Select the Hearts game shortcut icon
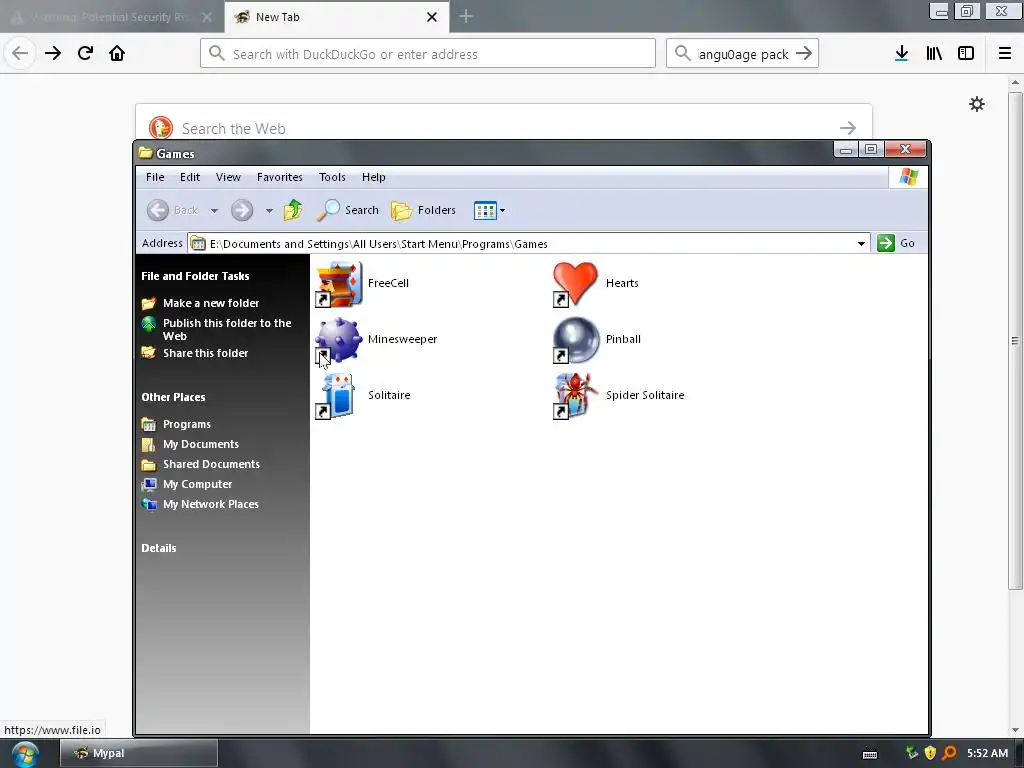The width and height of the screenshot is (1024, 768). tap(575, 284)
